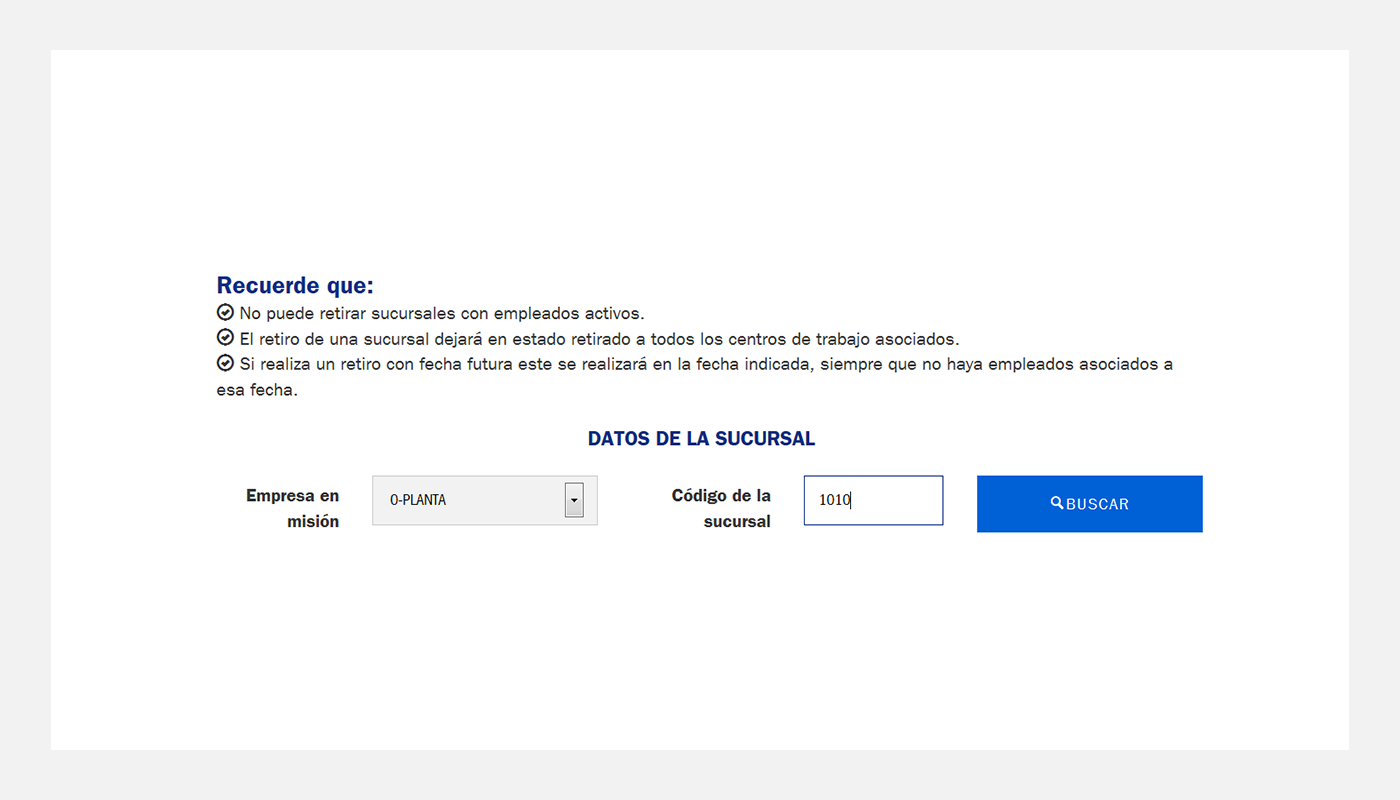1400x800 pixels.
Task: Click the 'Código de la sucursal' label
Action: click(721, 508)
